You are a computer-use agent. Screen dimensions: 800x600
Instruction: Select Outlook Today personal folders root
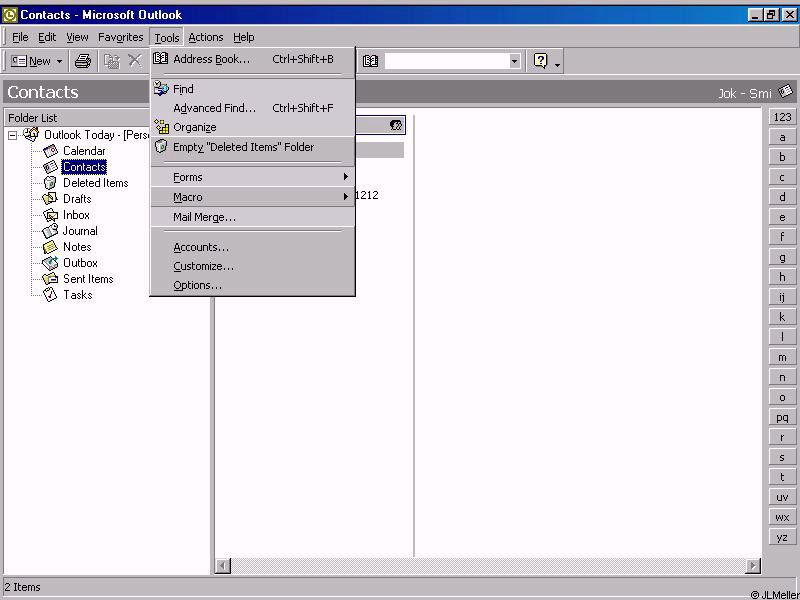coord(95,135)
